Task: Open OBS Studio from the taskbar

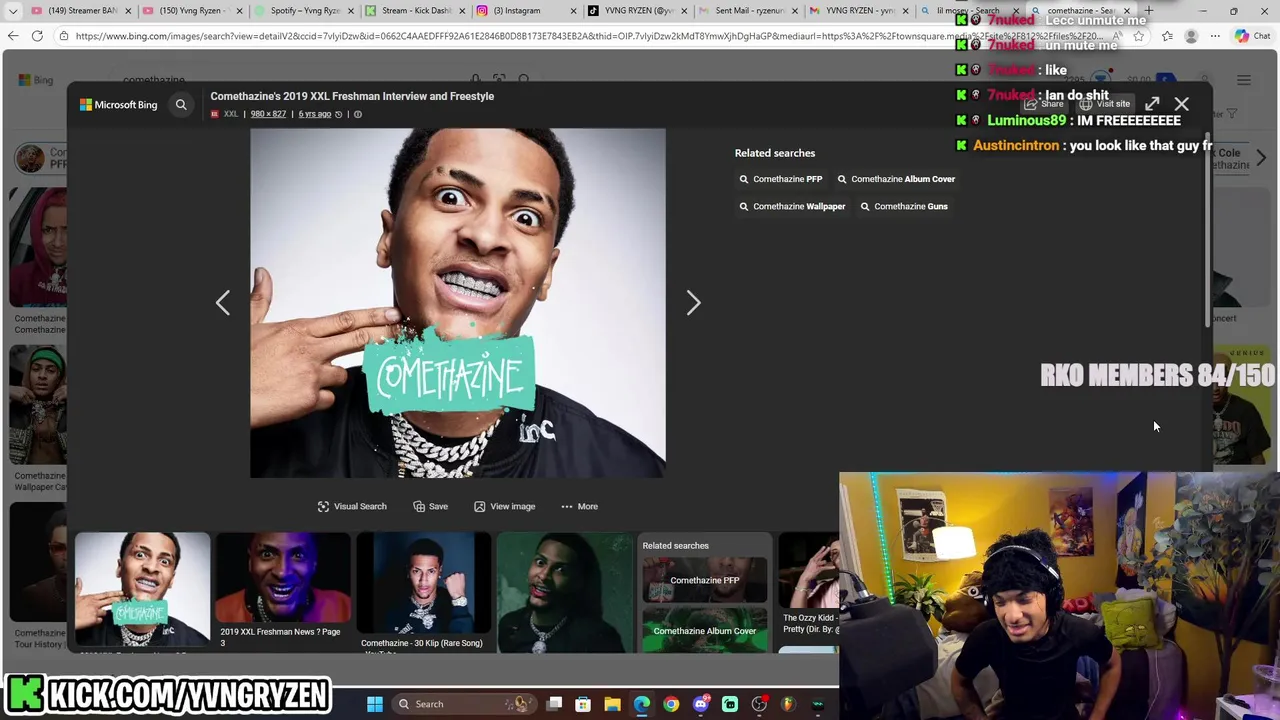Action: pos(760,704)
